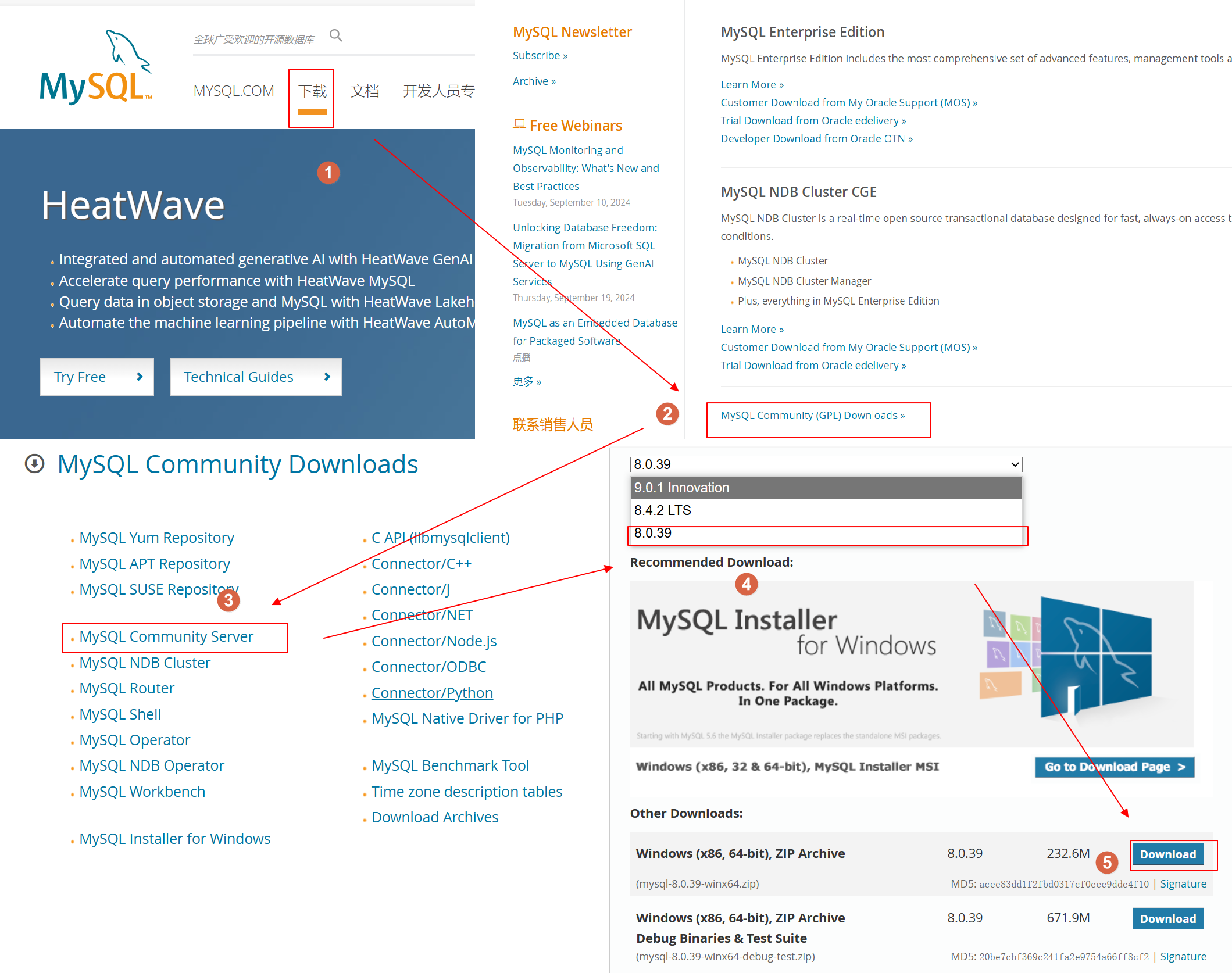Screen dimensions: 1232x973
Task: Open Signature for debug-test zip
Action: [1183, 957]
